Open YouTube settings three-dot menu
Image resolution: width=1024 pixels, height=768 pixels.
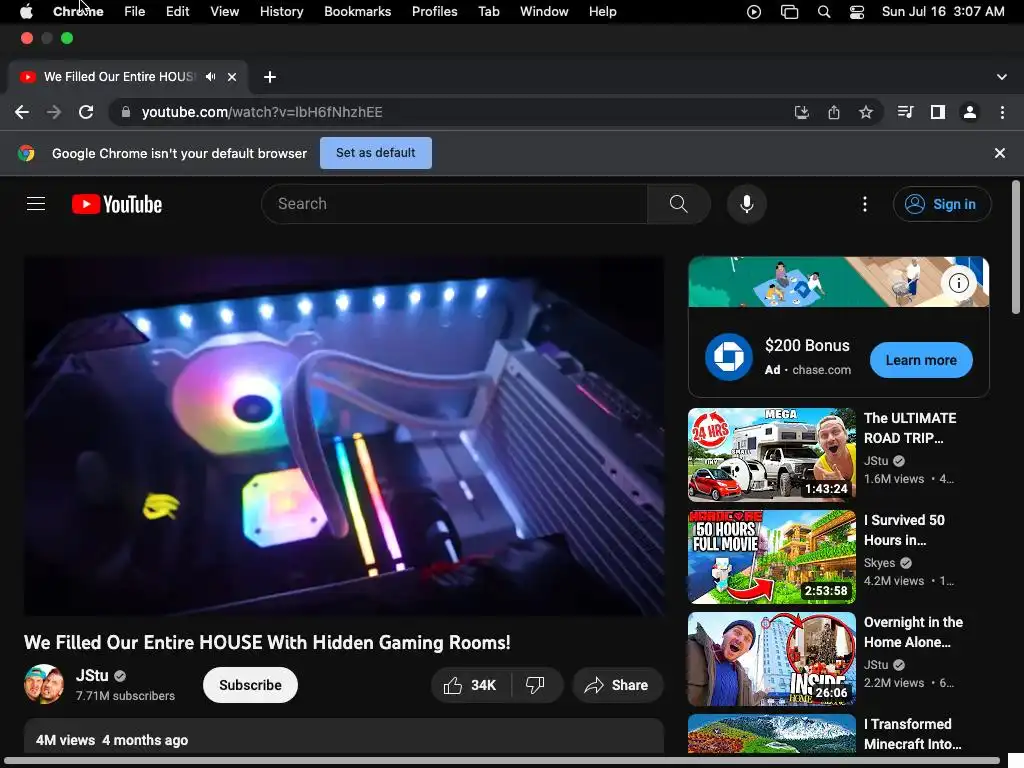pos(865,204)
